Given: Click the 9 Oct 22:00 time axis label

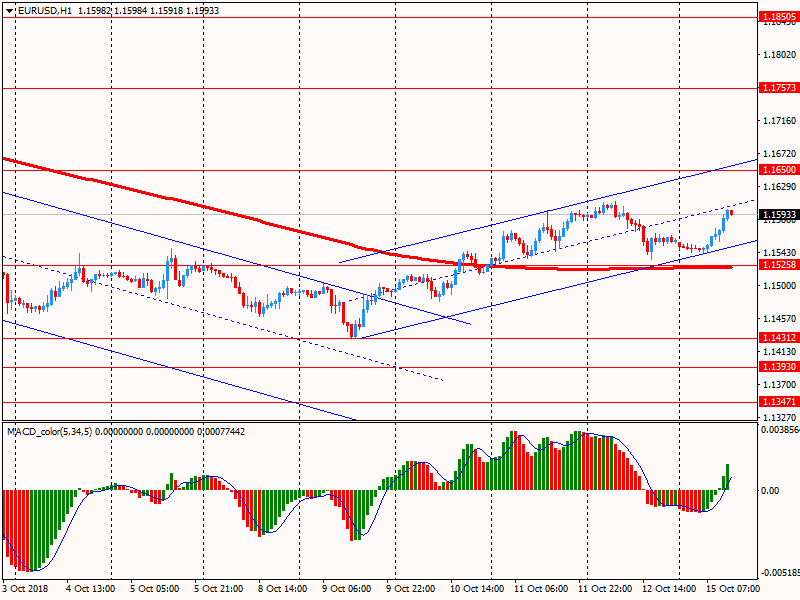Looking at the screenshot, I should coord(411,588).
